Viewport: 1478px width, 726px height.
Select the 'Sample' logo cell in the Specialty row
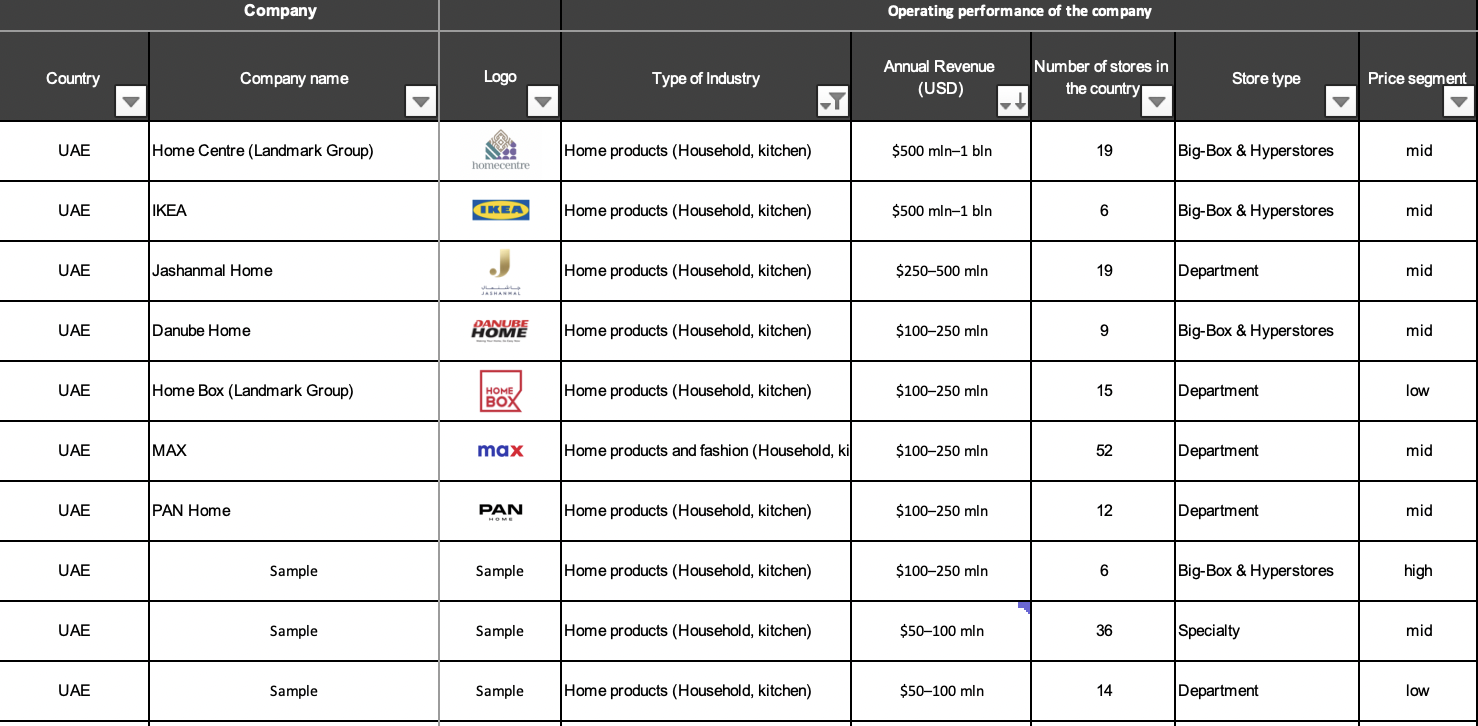tap(500, 631)
